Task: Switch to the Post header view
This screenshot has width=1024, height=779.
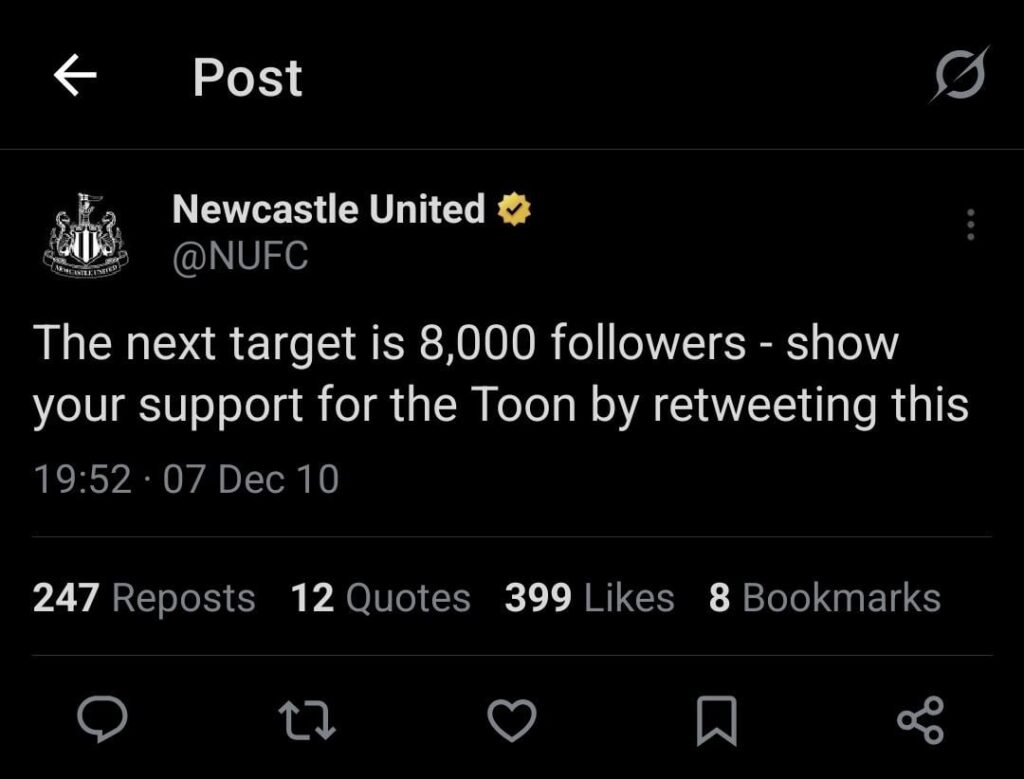Action: [246, 78]
